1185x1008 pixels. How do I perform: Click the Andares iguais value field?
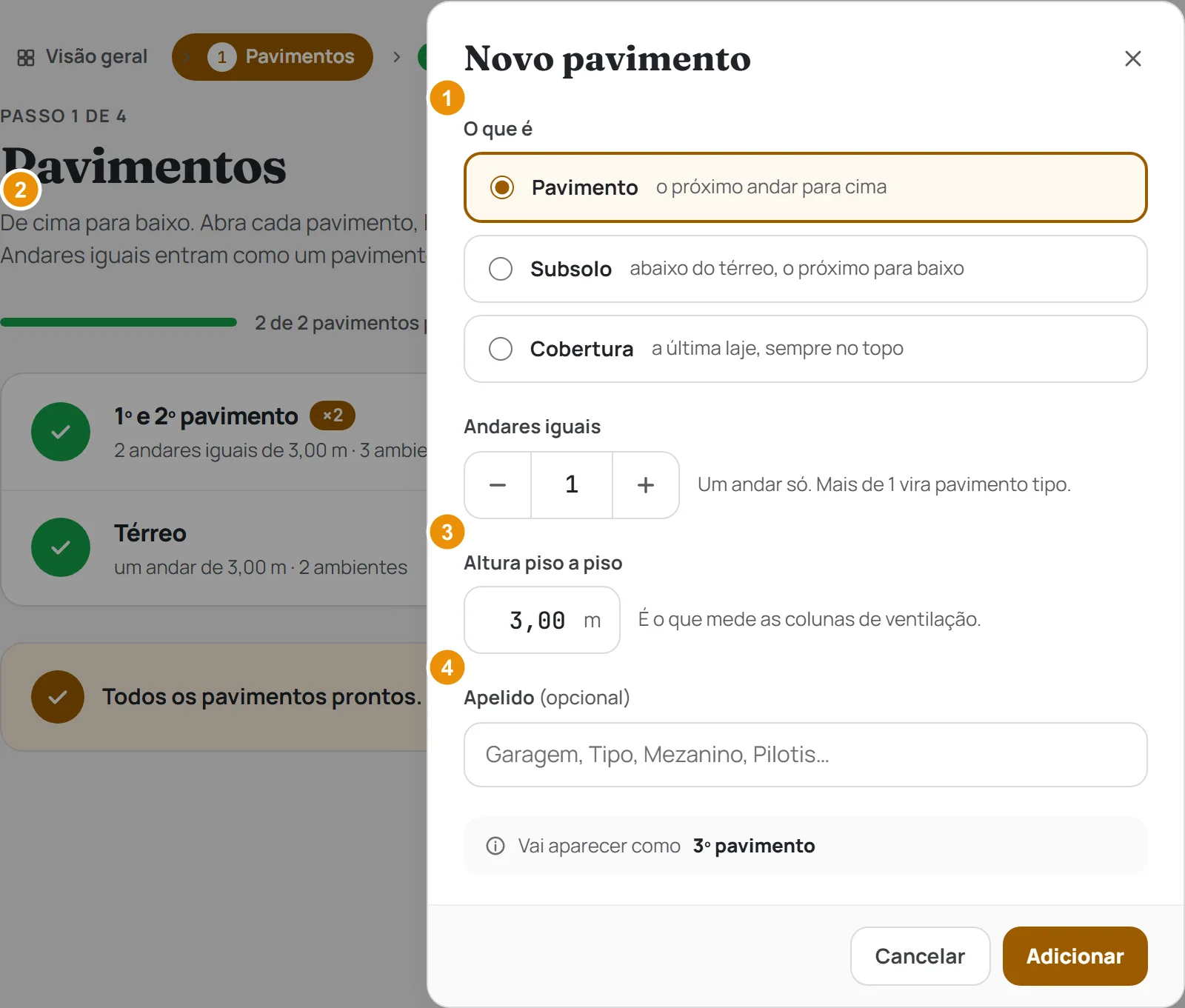pyautogui.click(x=572, y=485)
